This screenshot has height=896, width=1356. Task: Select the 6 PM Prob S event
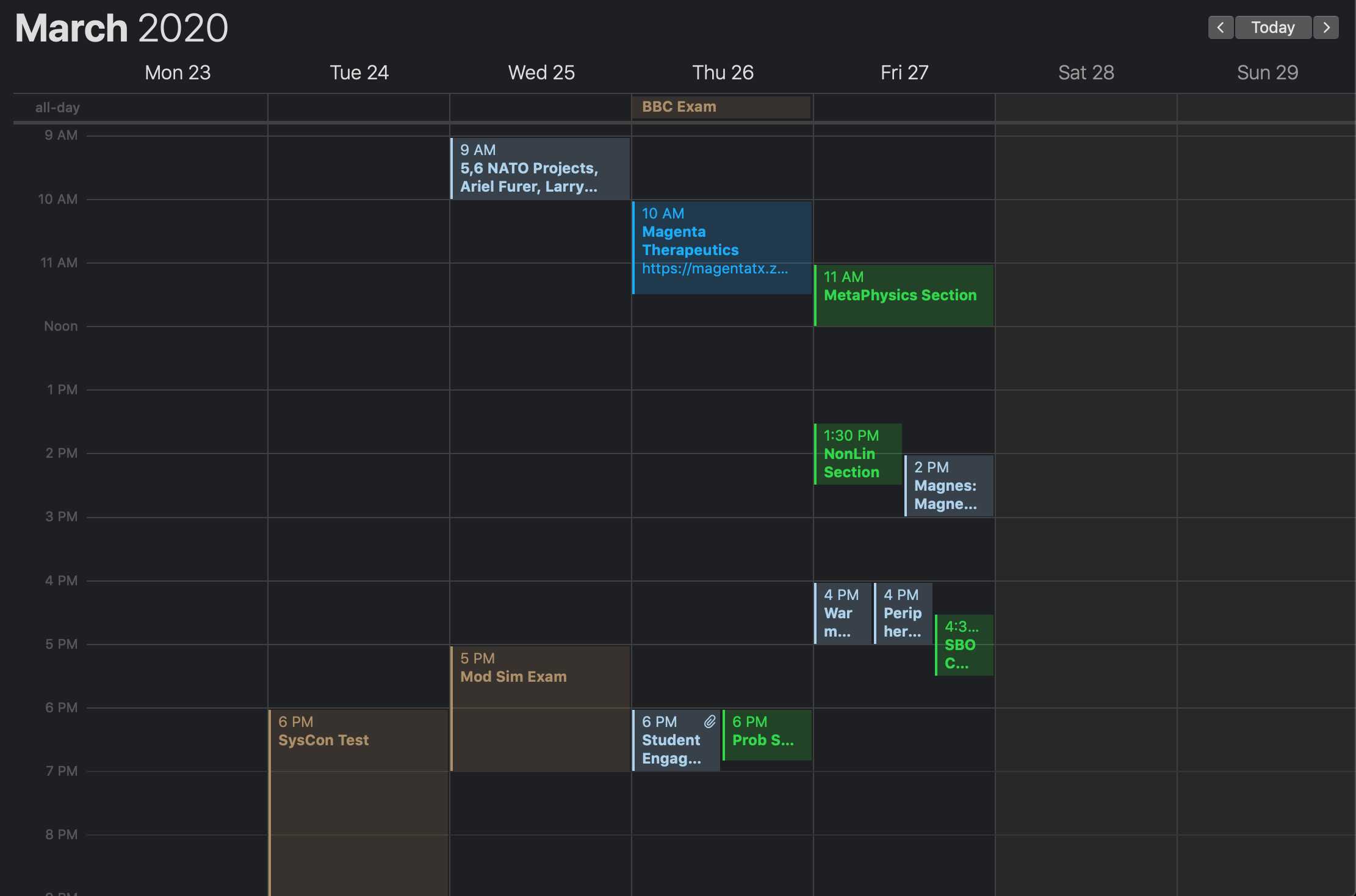click(766, 735)
